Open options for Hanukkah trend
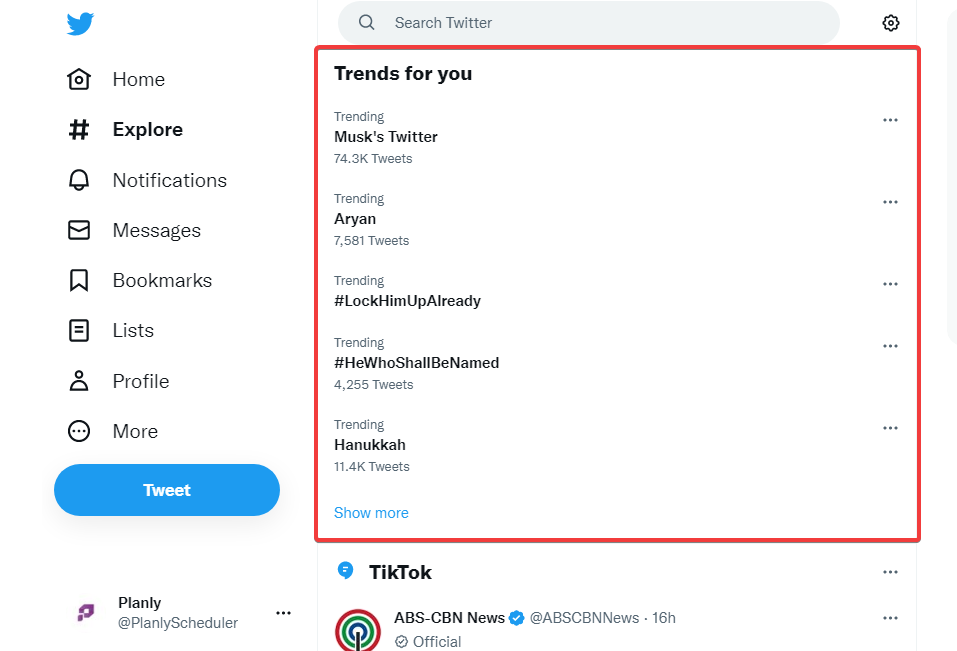Screen dimensions: 957x651 tap(890, 428)
